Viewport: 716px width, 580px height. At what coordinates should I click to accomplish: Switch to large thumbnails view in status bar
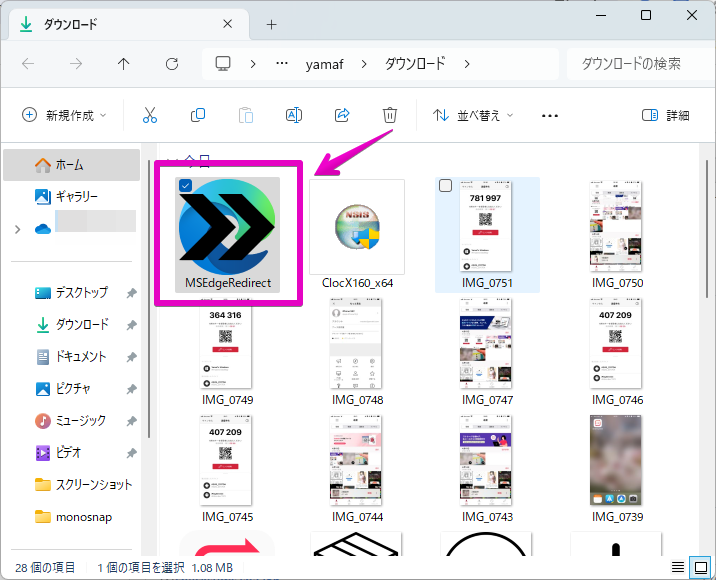(700, 567)
